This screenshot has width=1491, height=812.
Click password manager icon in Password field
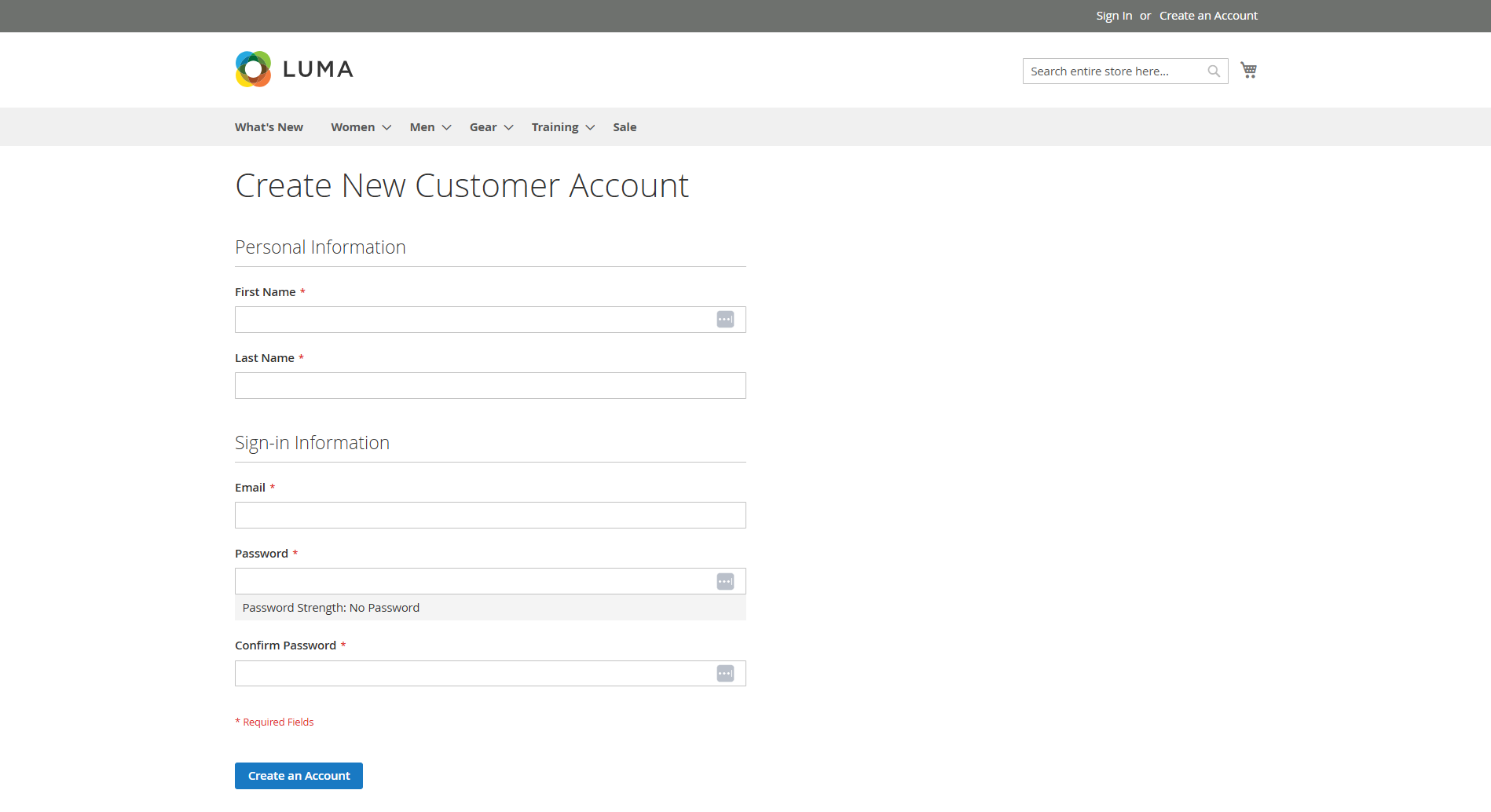pos(725,581)
